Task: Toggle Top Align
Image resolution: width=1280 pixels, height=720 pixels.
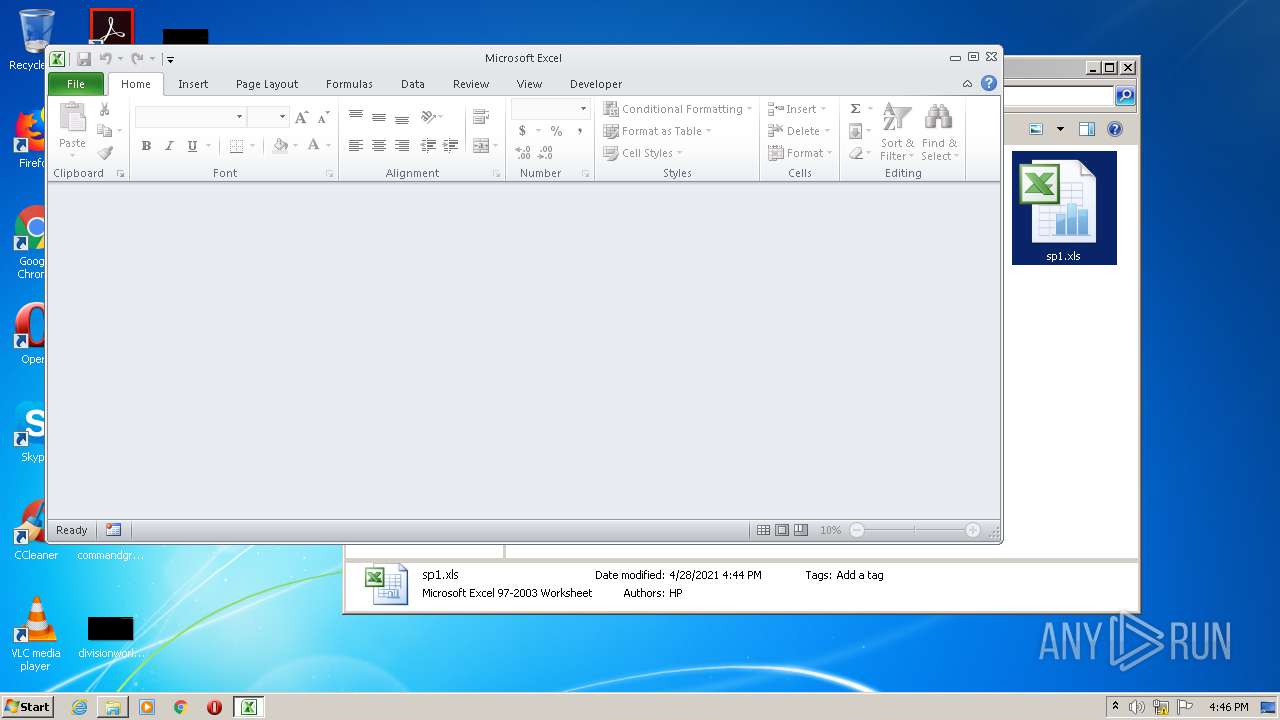Action: point(356,117)
